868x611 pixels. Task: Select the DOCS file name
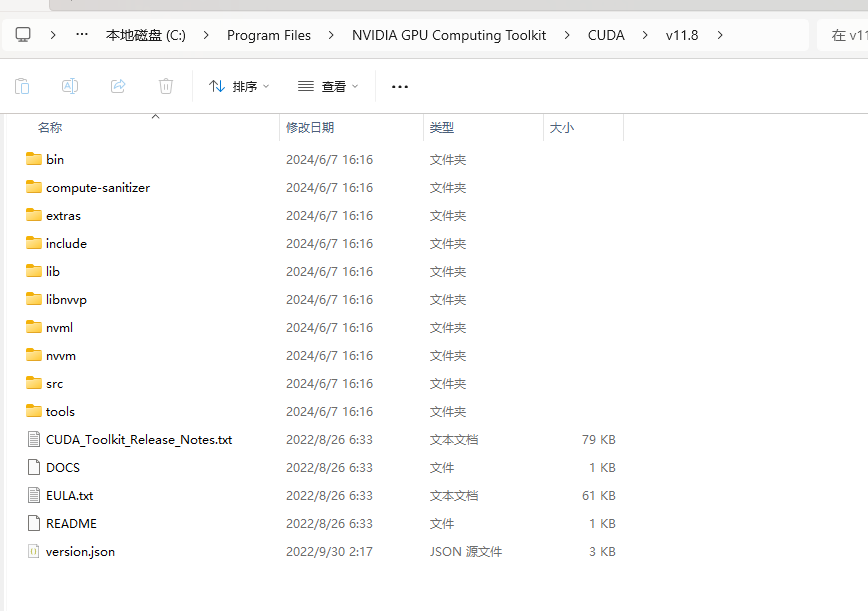[x=63, y=468]
